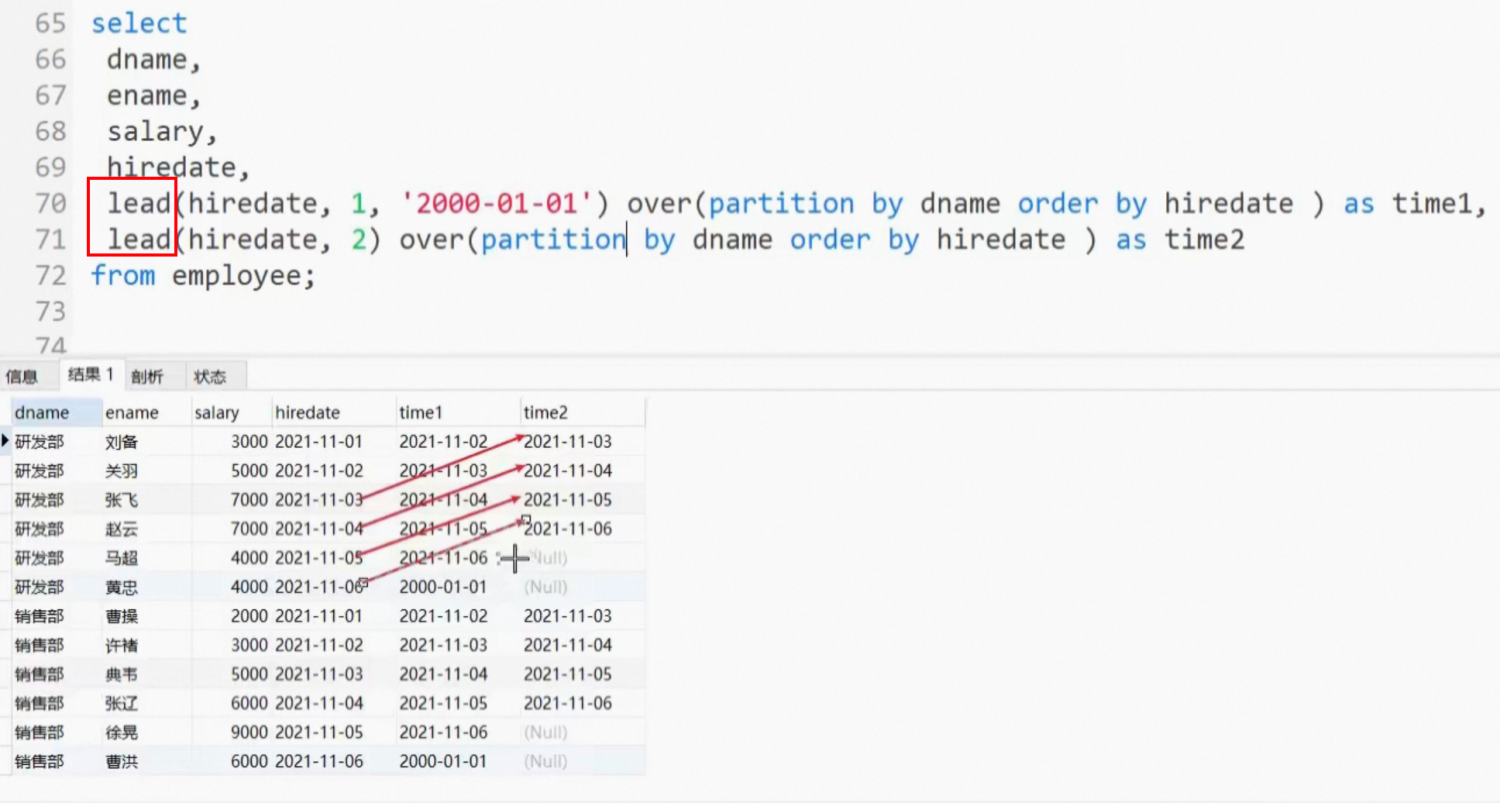
Task: Click the (Null) time2 cell in 黄忠's row
Action: 546,586
